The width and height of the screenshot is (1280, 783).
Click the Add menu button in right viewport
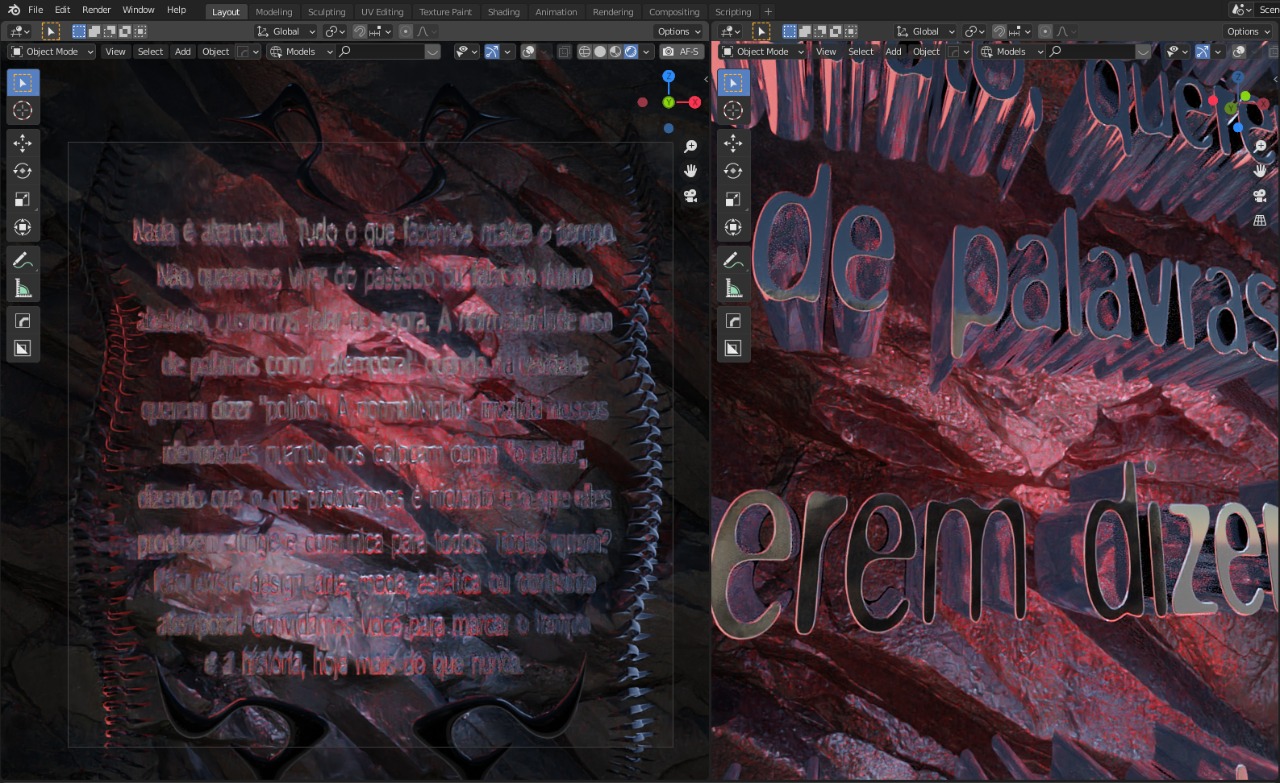[x=893, y=52]
